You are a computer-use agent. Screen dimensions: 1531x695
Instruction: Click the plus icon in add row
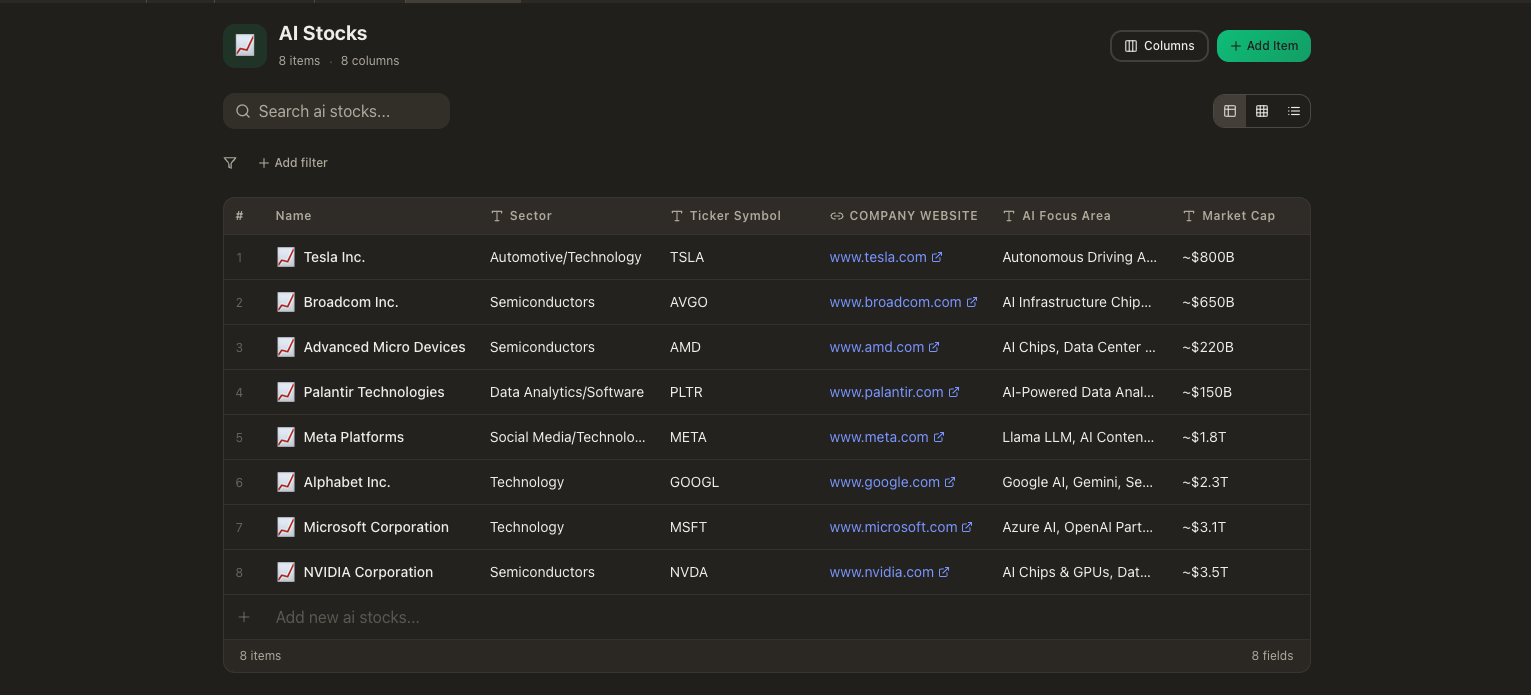pos(243,617)
